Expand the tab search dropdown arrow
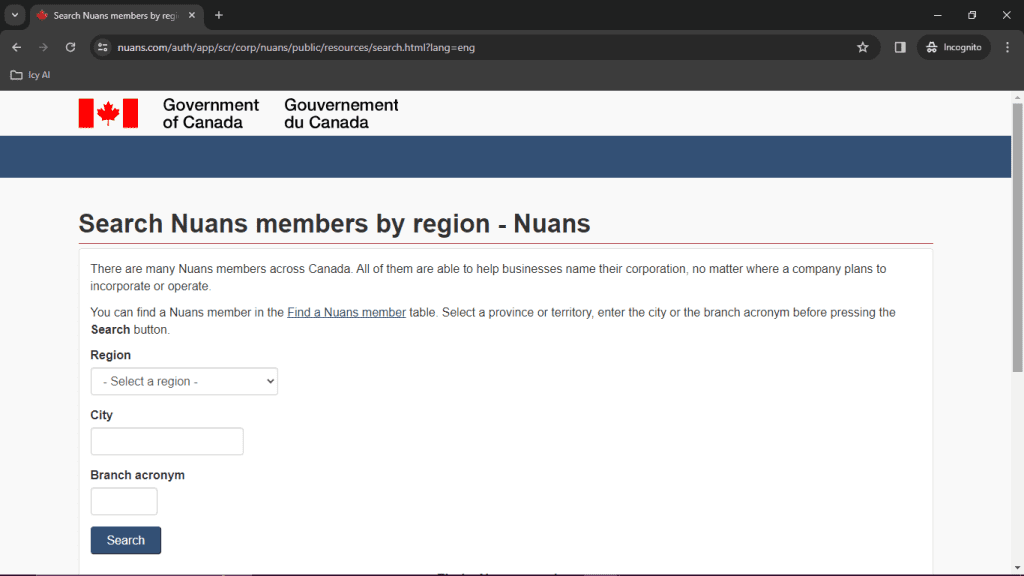Viewport: 1024px width, 576px height. click(x=15, y=15)
